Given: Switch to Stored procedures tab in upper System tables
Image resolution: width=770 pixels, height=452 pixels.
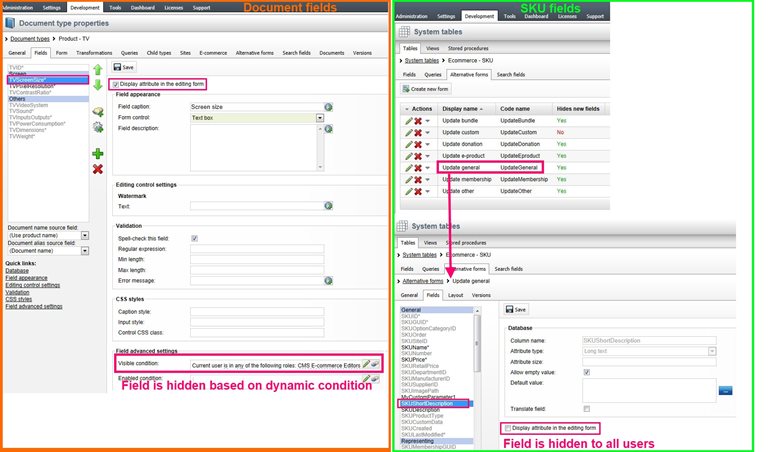Looking at the screenshot, I should click(468, 49).
